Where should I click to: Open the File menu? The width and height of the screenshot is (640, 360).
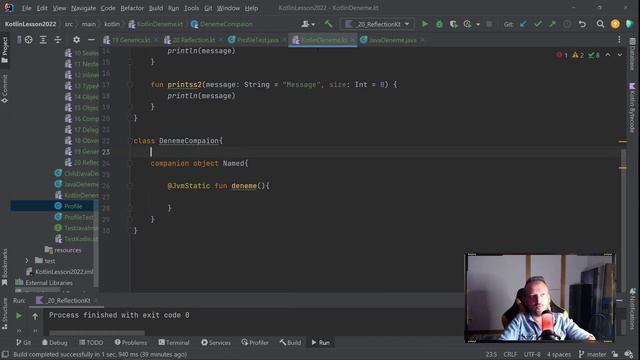(x=27, y=8)
